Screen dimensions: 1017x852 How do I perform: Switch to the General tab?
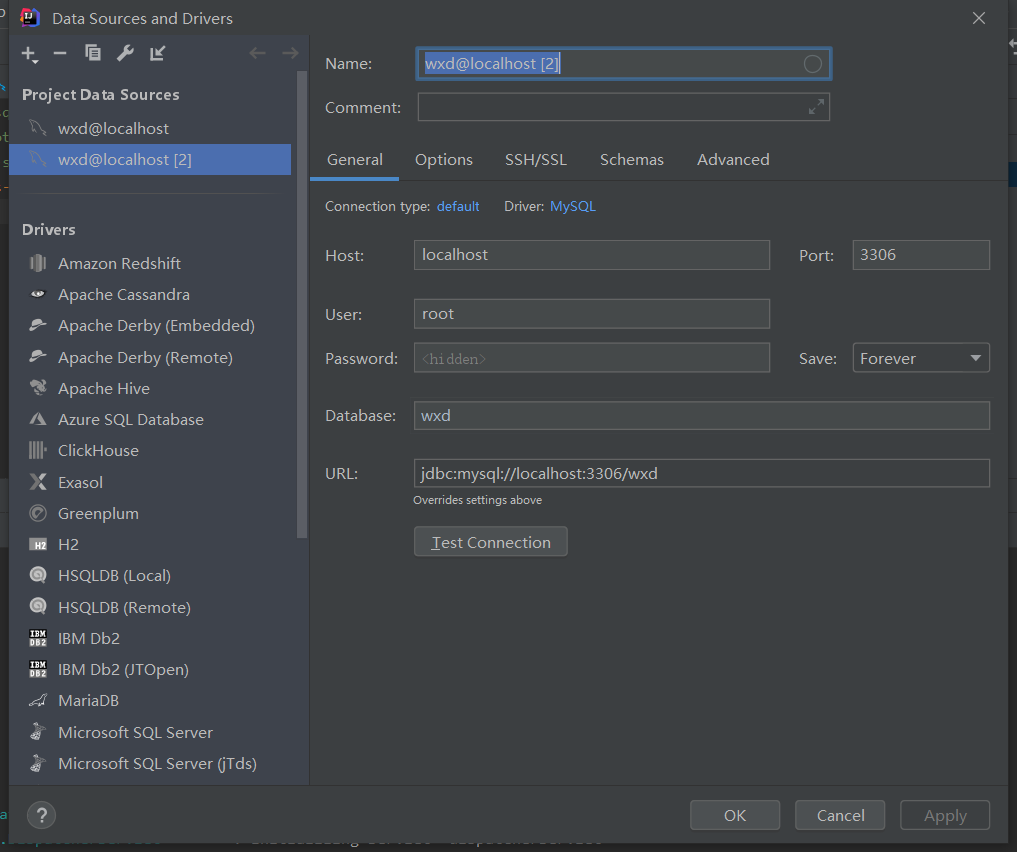coord(355,160)
